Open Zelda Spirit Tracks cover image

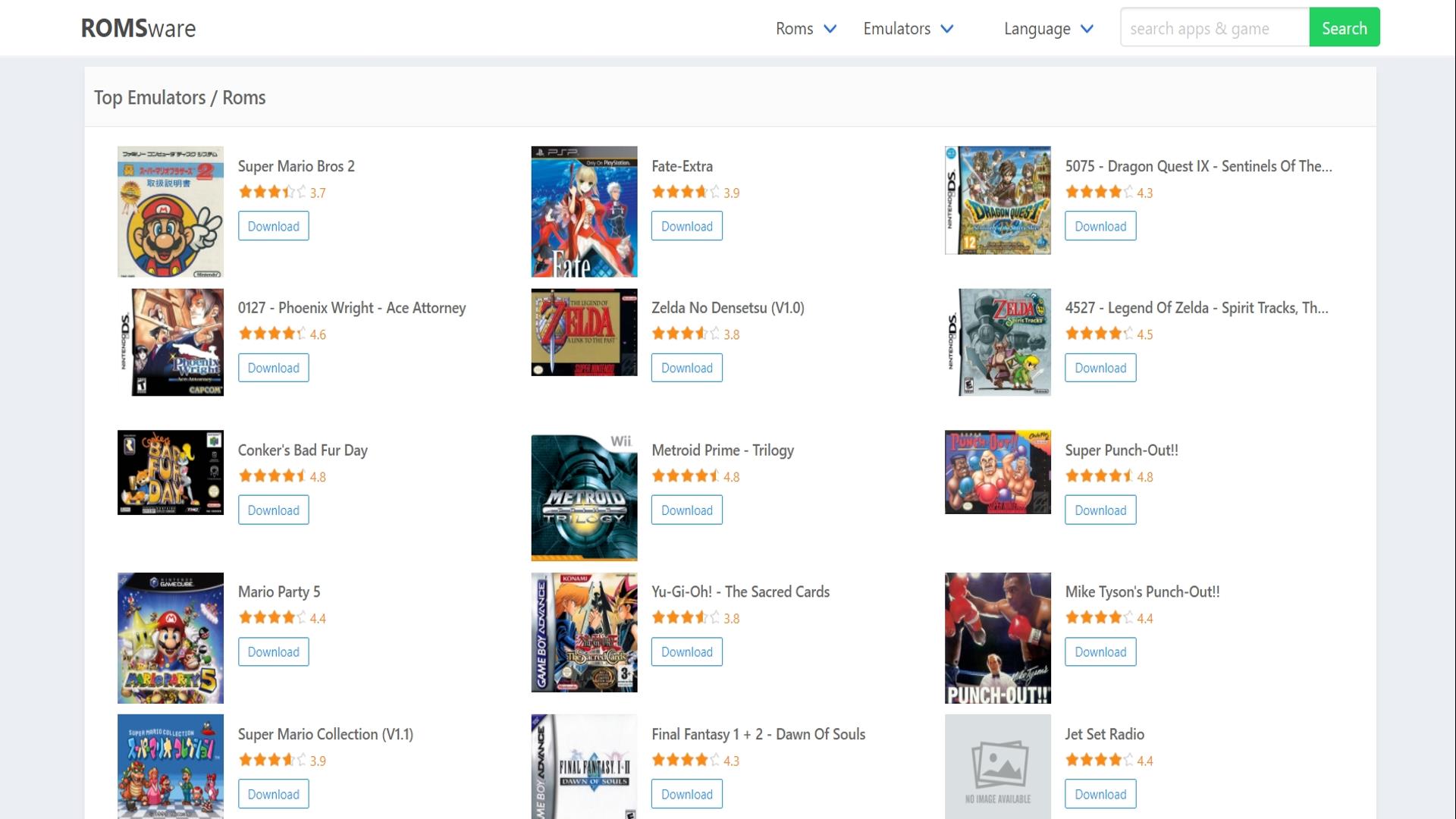(997, 342)
